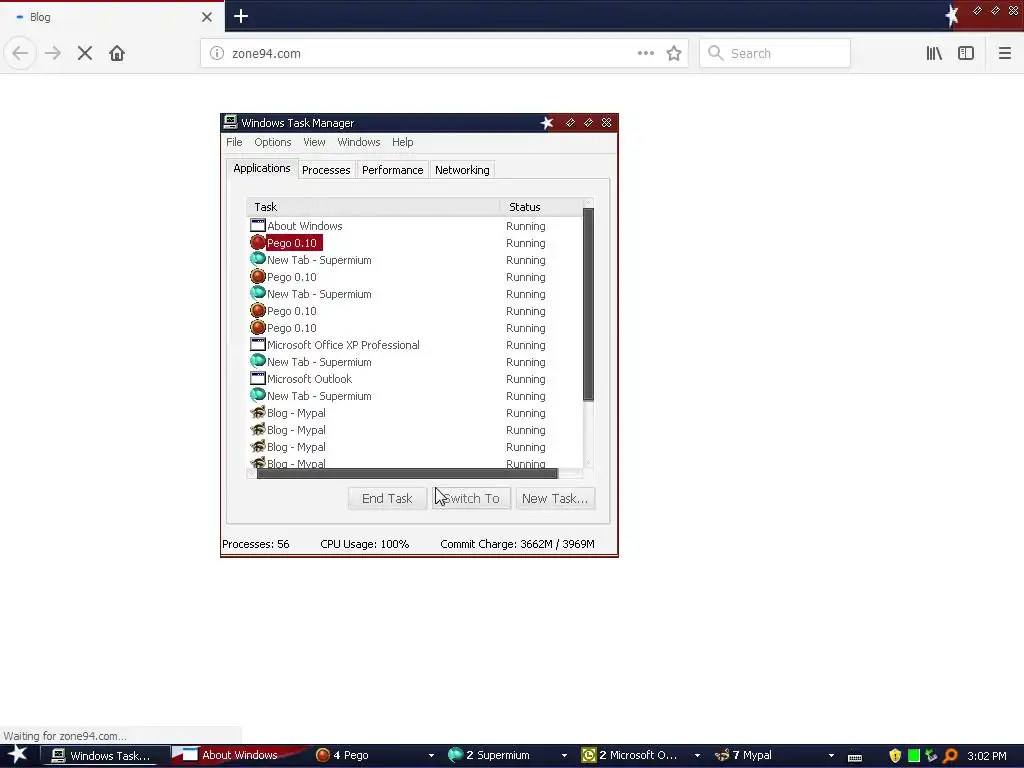The height and width of the screenshot is (768, 1024).
Task: Switch to the Performance tab
Action: [392, 170]
